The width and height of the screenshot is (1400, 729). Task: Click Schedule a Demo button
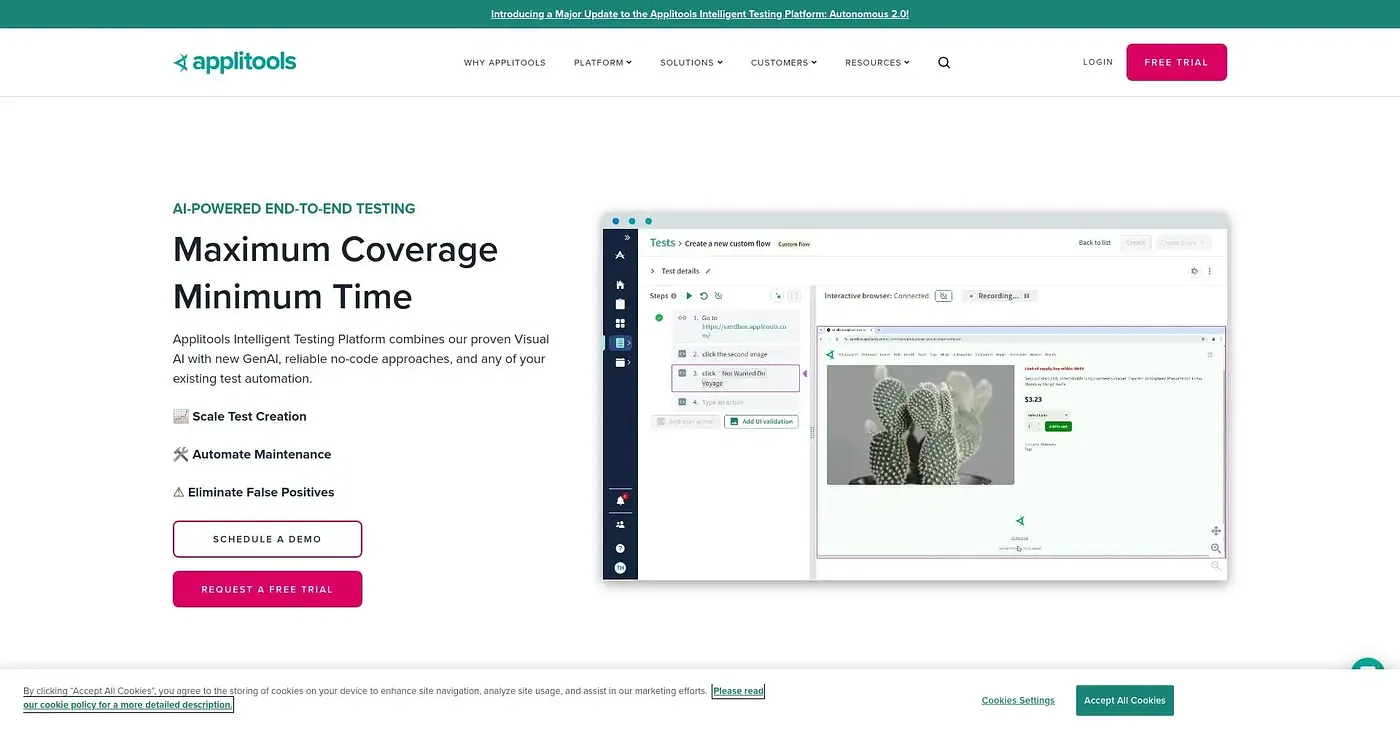click(267, 539)
